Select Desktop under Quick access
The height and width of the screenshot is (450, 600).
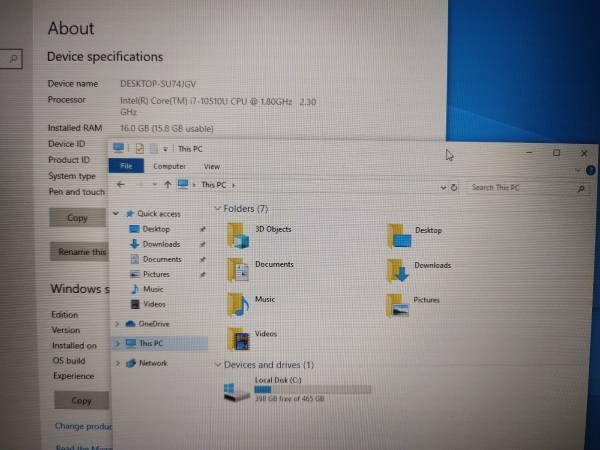tap(156, 229)
